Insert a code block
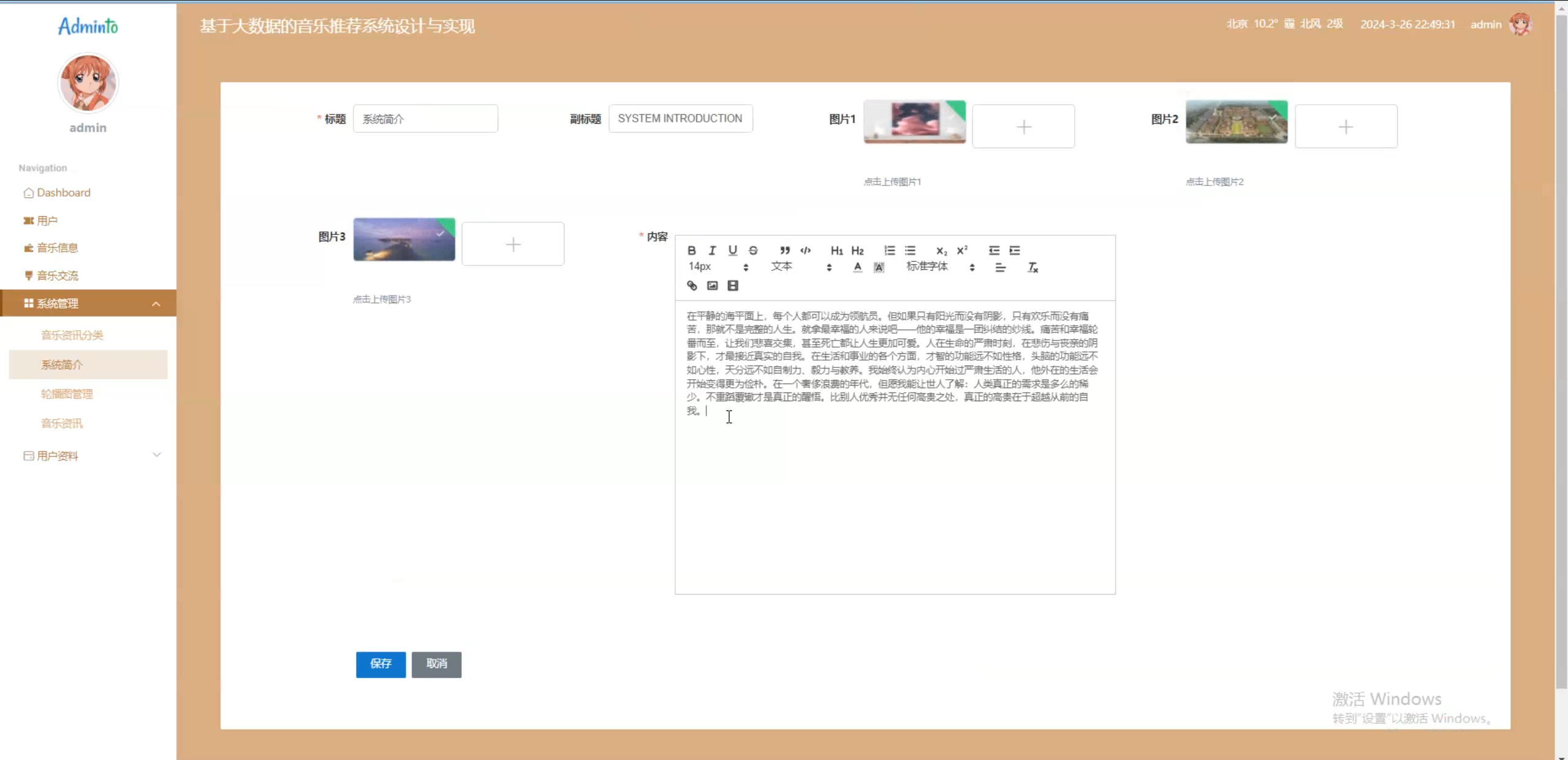 805,250
